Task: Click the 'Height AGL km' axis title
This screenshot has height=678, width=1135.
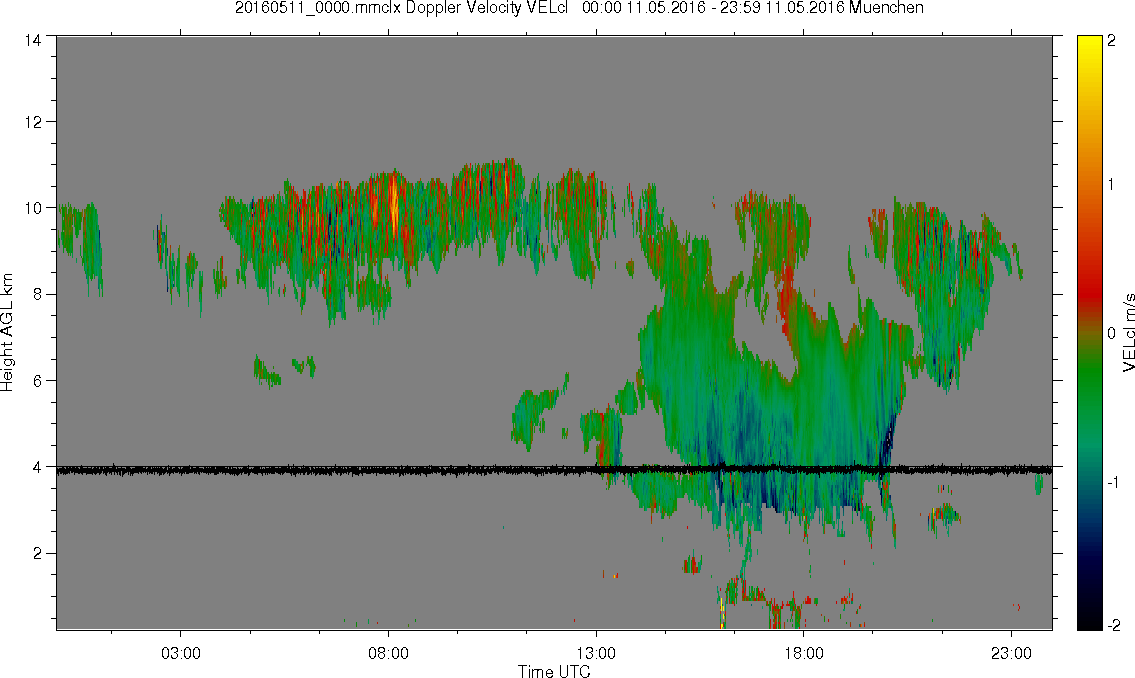Action: pos(7,333)
